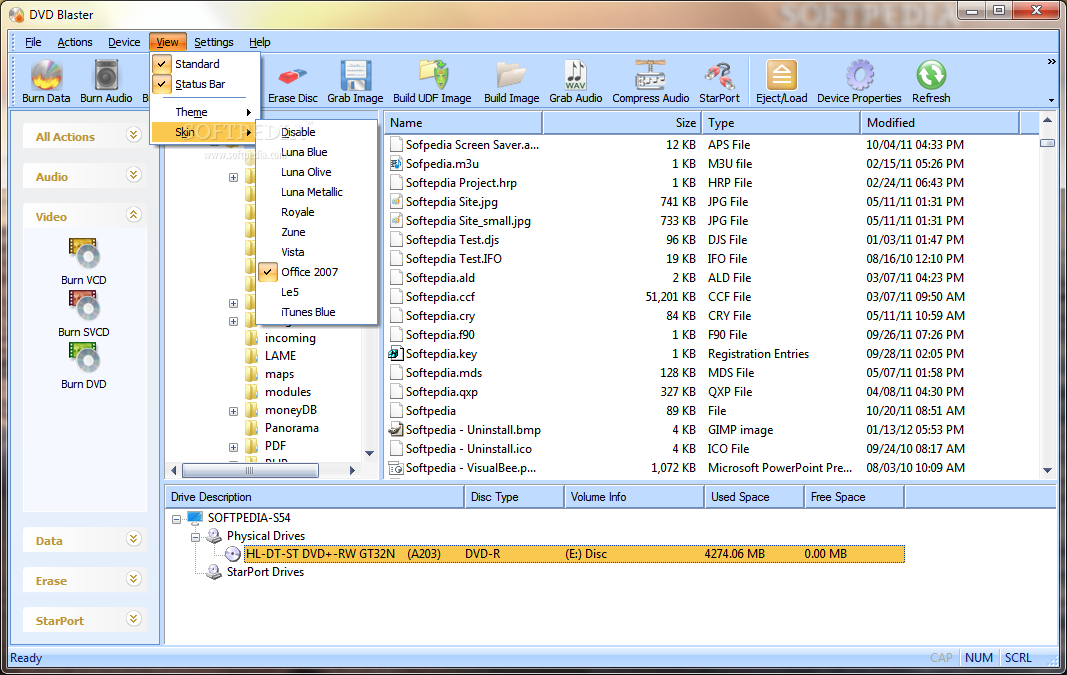This screenshot has width=1067, height=675.
Task: Click the Physical Drives icon
Action: [x=214, y=536]
